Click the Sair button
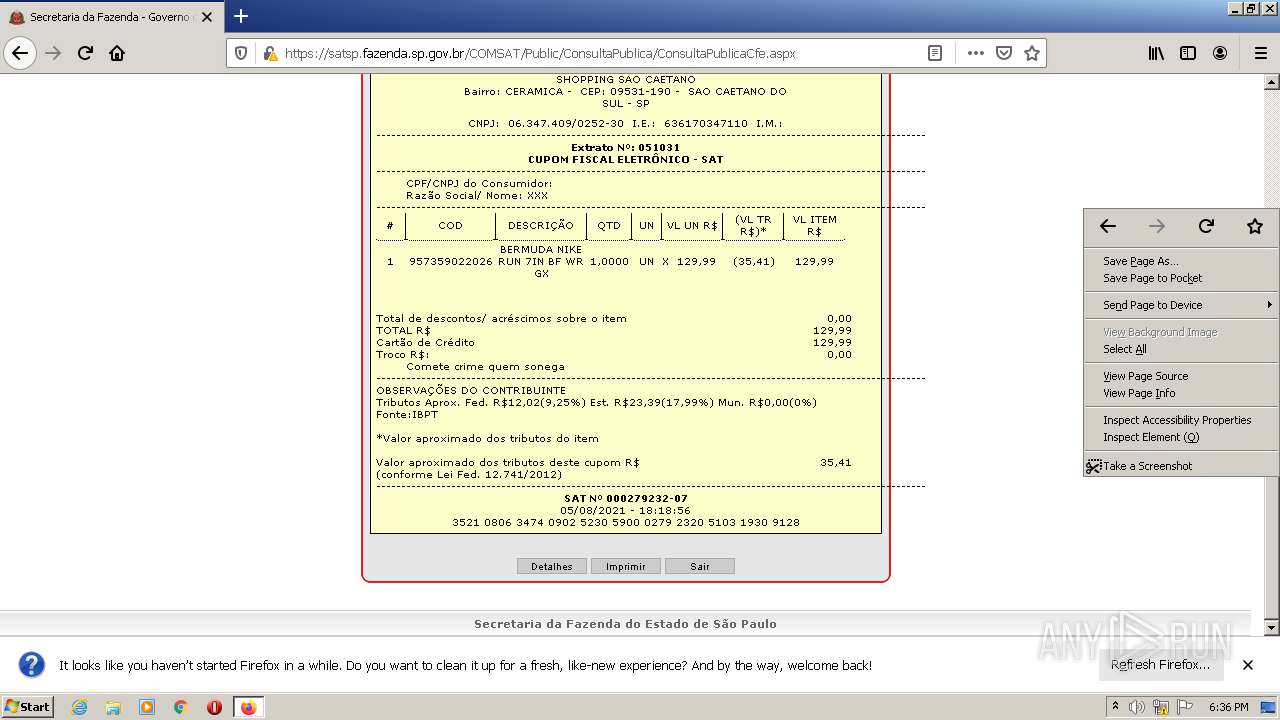The width and height of the screenshot is (1280, 720). click(x=700, y=566)
